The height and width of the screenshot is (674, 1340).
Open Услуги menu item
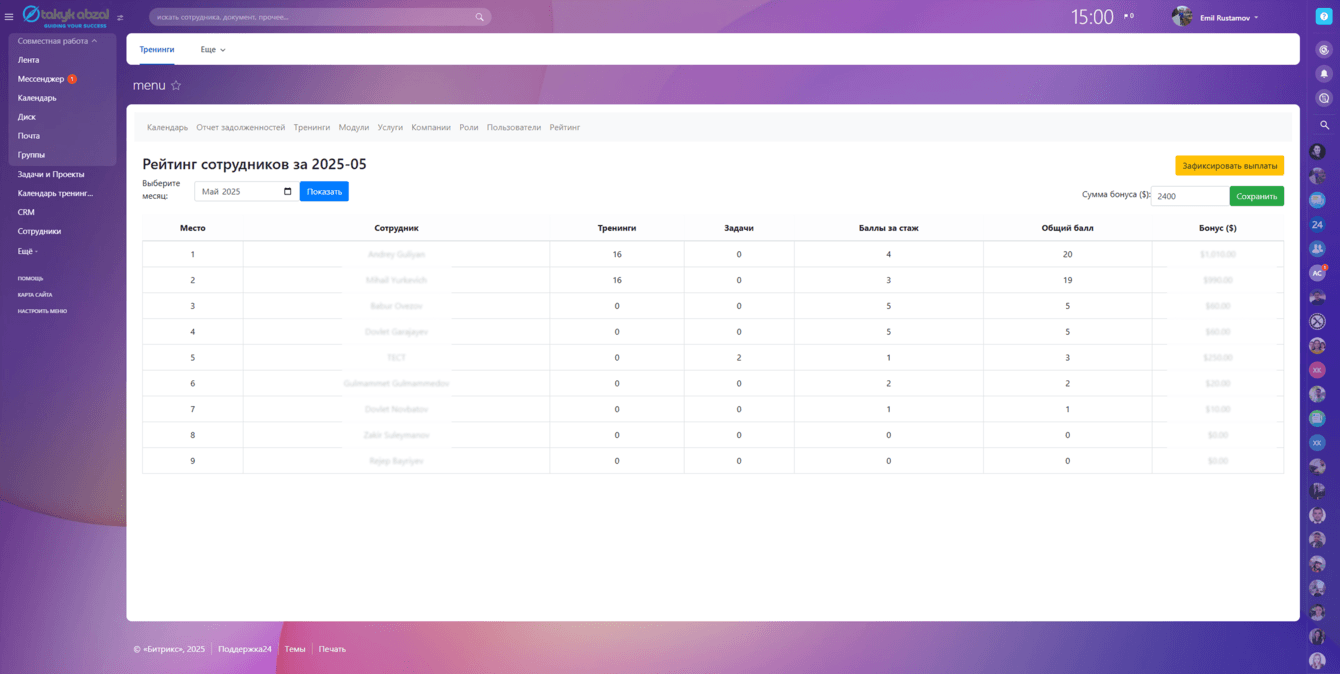[x=390, y=128]
